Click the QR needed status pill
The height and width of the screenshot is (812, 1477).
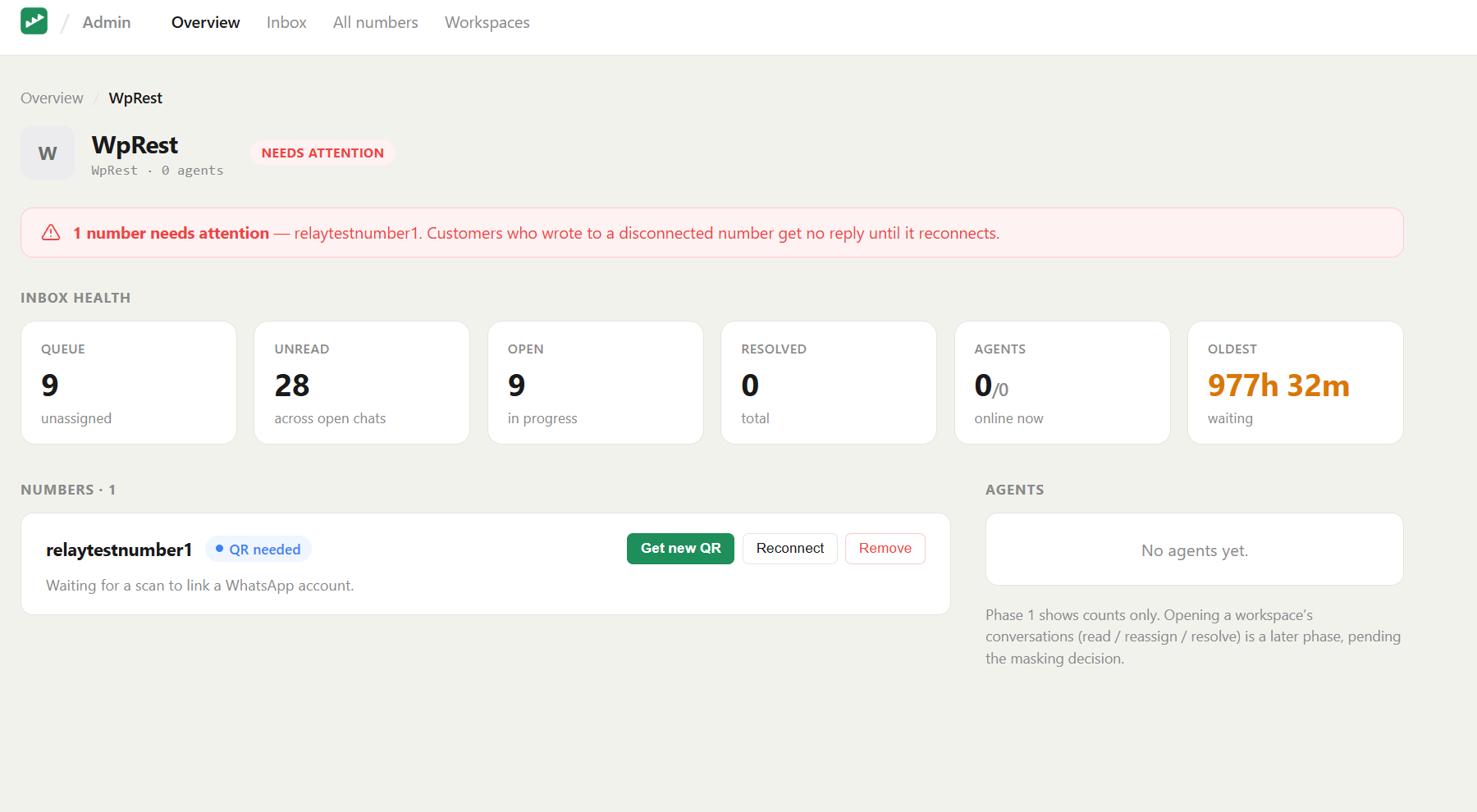click(258, 550)
